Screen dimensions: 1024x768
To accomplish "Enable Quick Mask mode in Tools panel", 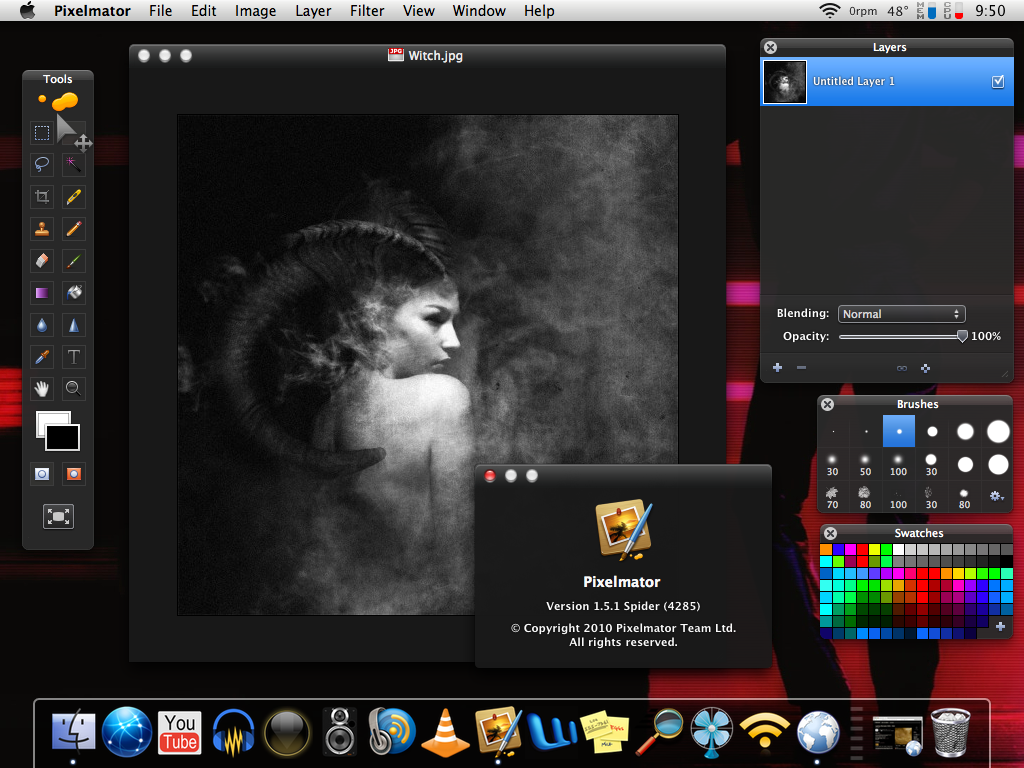I will click(x=73, y=473).
